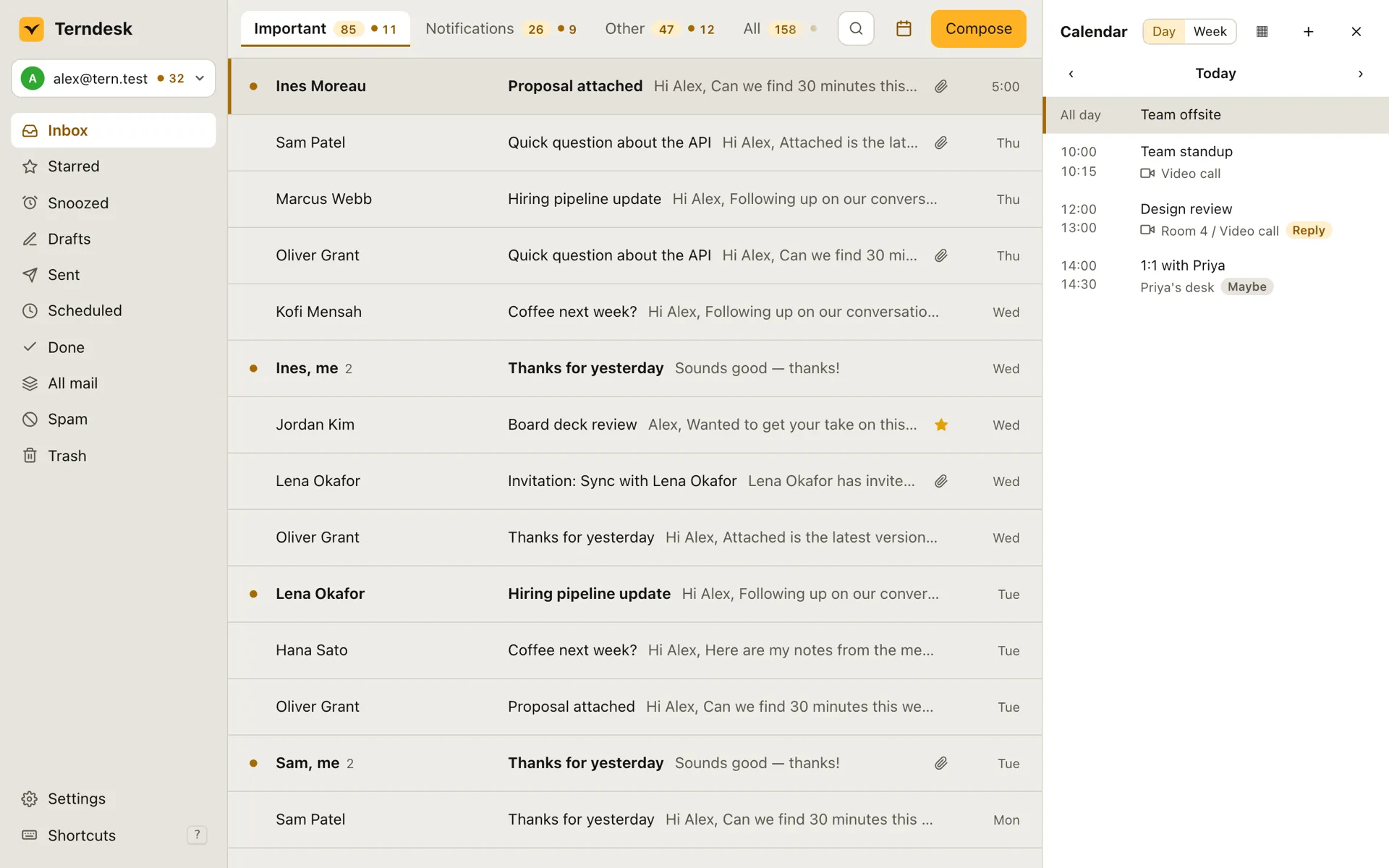Image resolution: width=1389 pixels, height=868 pixels.
Task: Open keyboard Shortcuts help
Action: pos(114,835)
